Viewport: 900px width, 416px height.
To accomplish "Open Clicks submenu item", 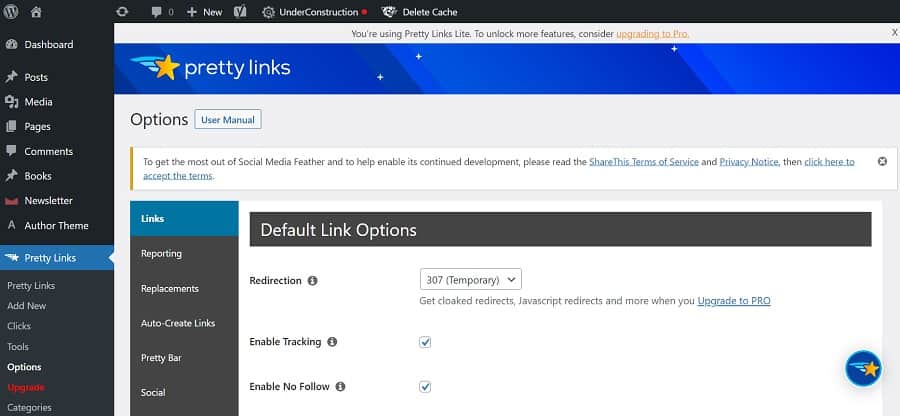I will coord(19,326).
